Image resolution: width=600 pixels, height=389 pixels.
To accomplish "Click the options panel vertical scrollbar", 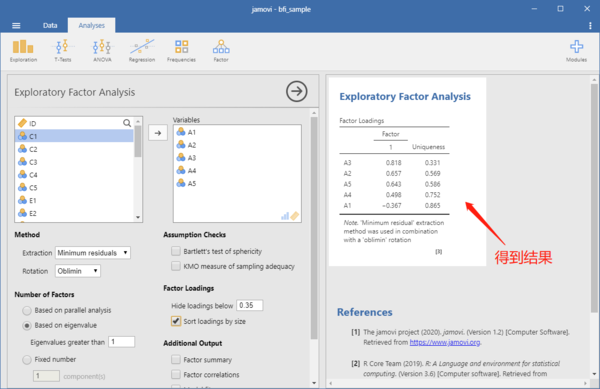I will [314, 228].
